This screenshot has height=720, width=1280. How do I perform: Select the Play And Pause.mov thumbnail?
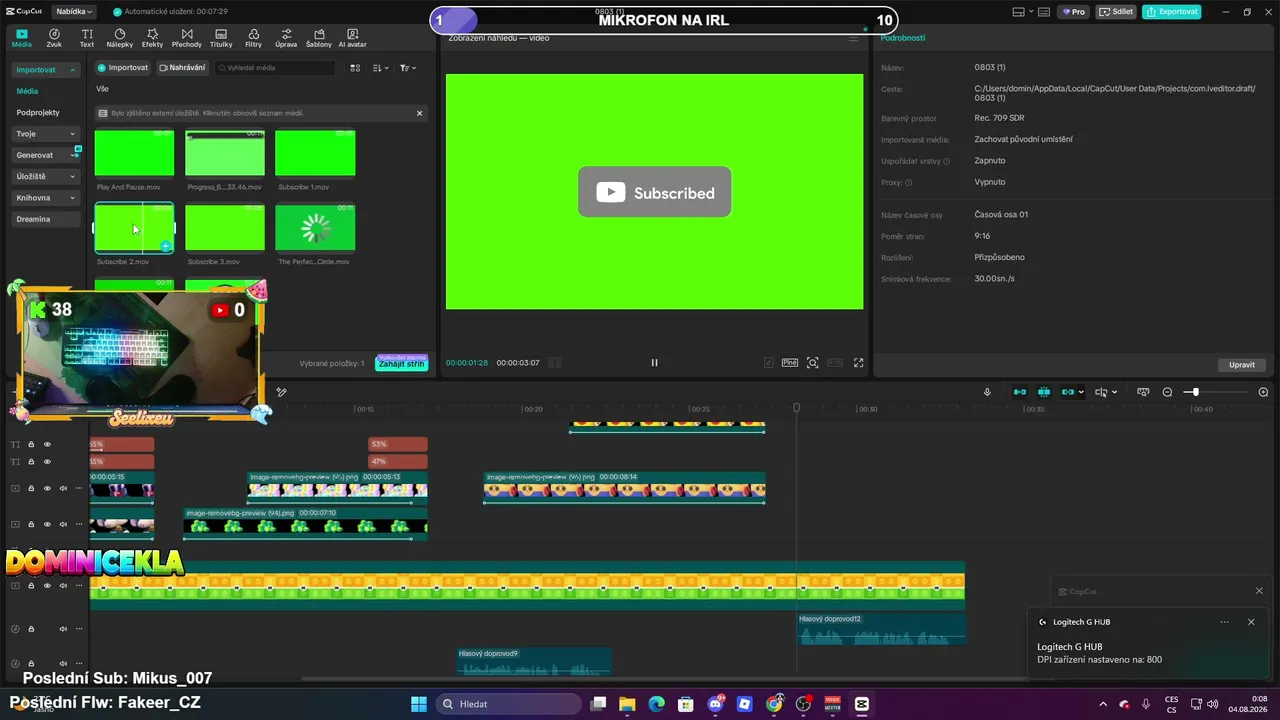pyautogui.click(x=134, y=153)
